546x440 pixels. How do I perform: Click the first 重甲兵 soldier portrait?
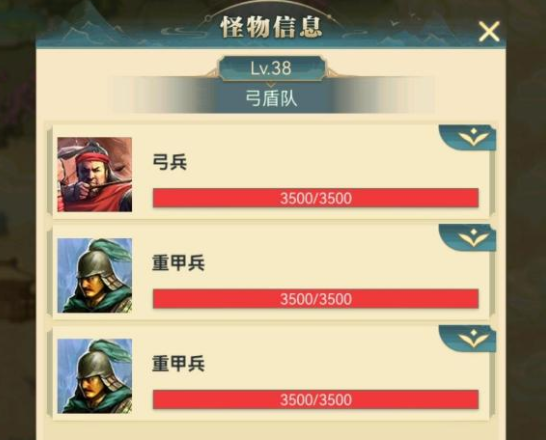pos(95,275)
